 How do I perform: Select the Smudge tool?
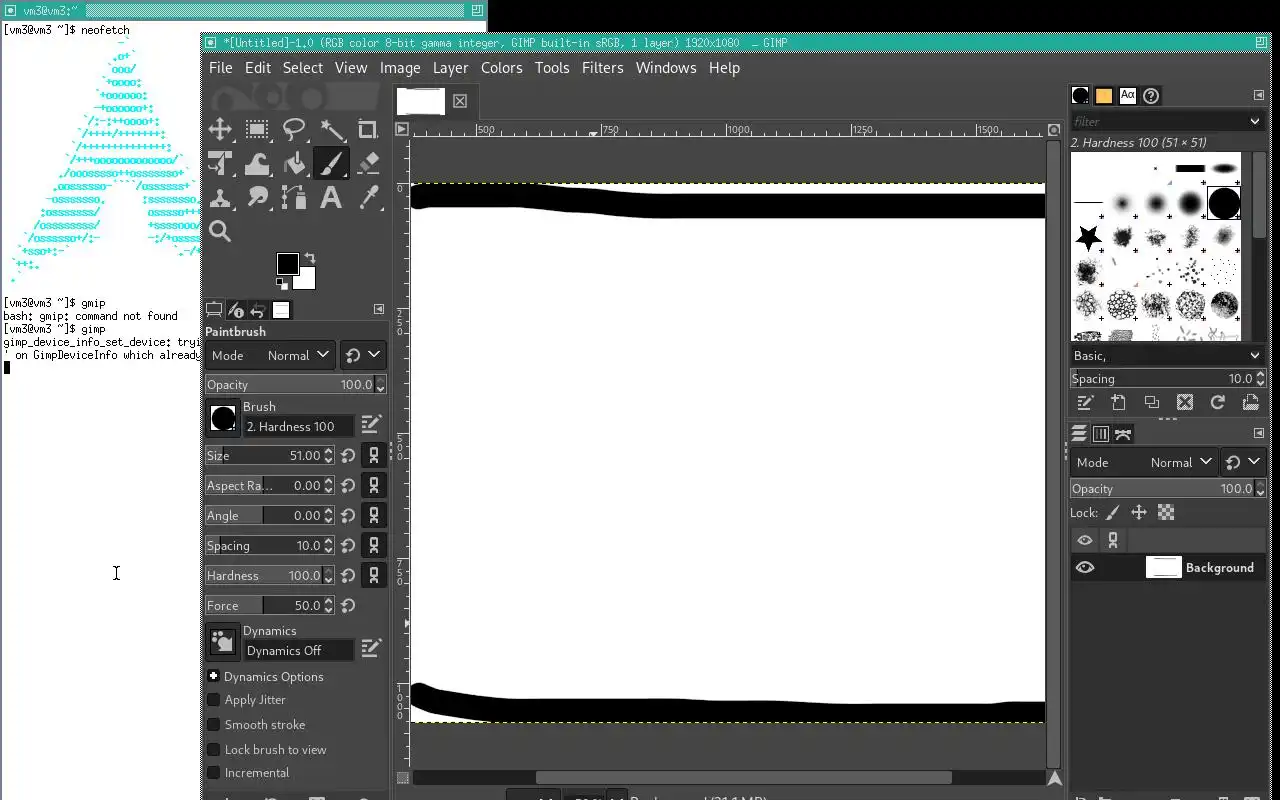[x=257, y=197]
